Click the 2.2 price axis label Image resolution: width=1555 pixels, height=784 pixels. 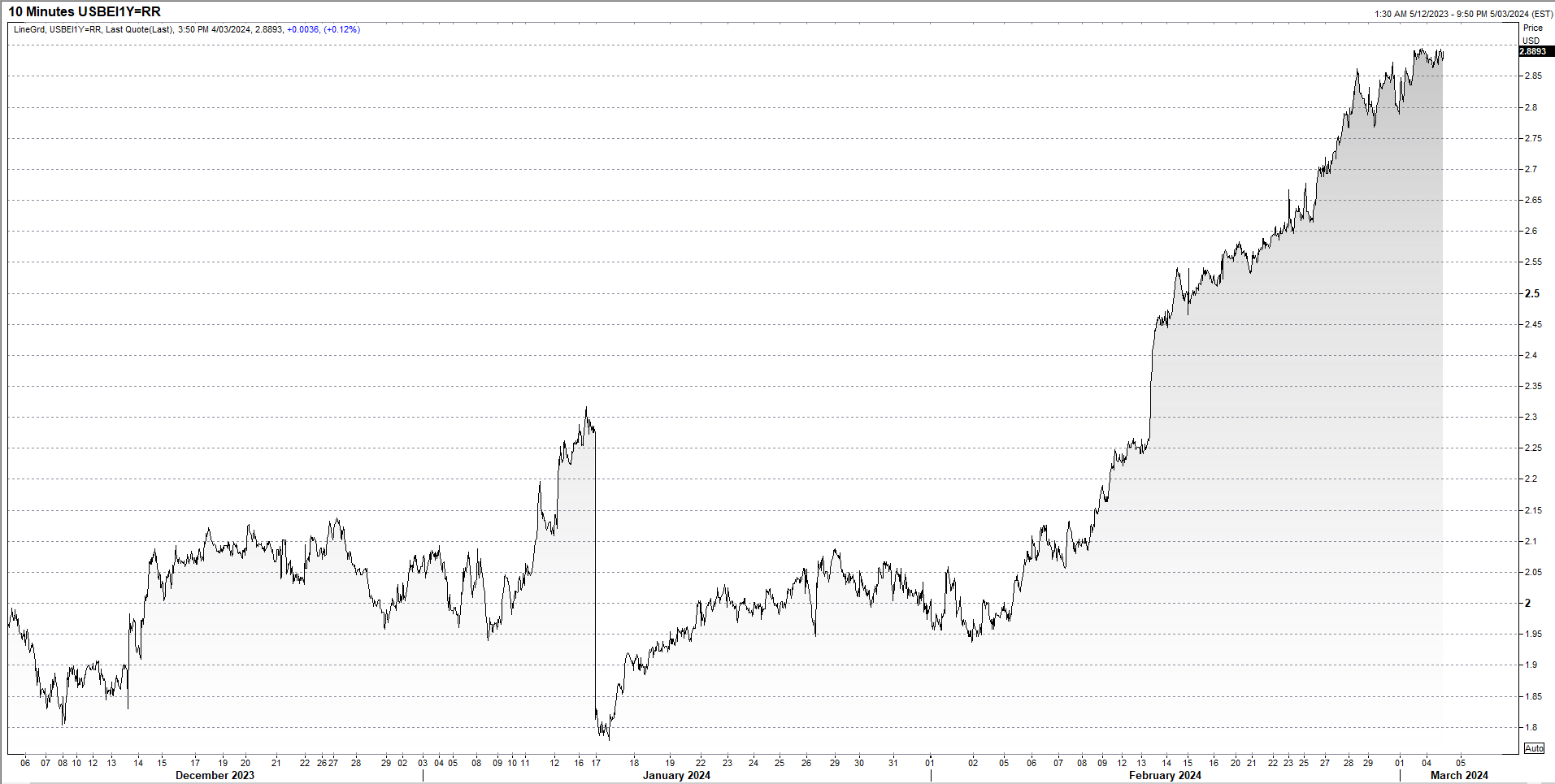coord(1531,479)
